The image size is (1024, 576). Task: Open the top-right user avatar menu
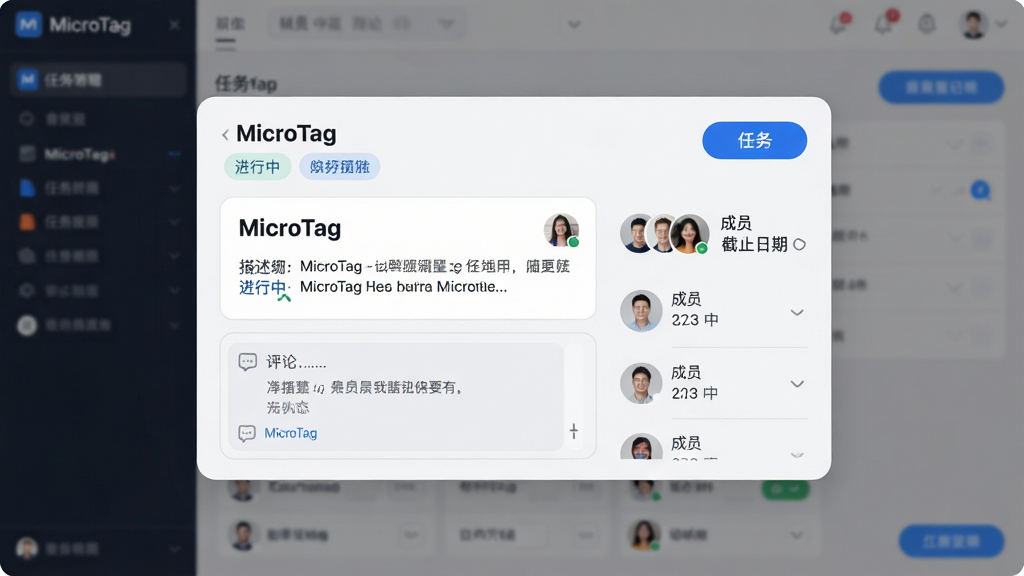point(974,24)
